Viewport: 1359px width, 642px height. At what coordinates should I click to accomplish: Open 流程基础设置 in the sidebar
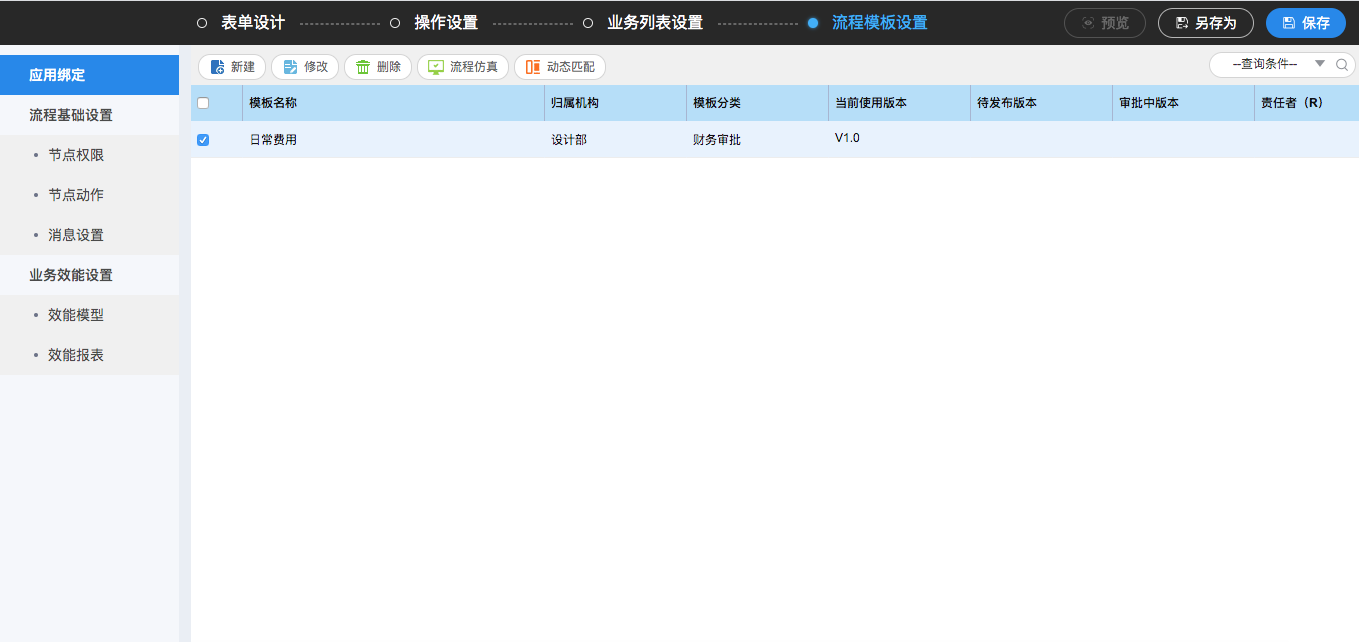pos(89,115)
